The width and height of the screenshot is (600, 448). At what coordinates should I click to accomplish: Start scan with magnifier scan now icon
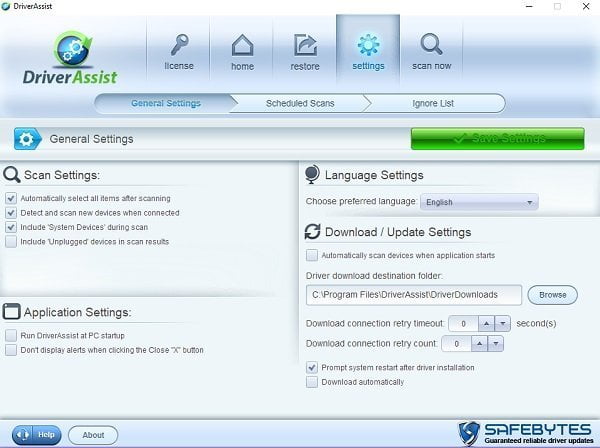431,44
